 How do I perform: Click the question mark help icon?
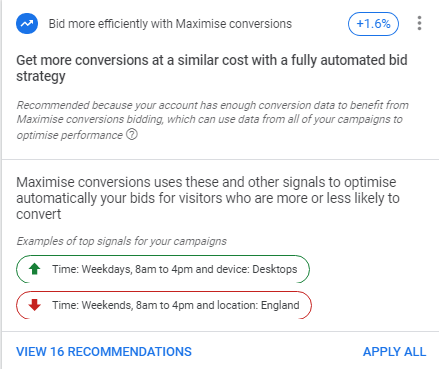coord(132,135)
